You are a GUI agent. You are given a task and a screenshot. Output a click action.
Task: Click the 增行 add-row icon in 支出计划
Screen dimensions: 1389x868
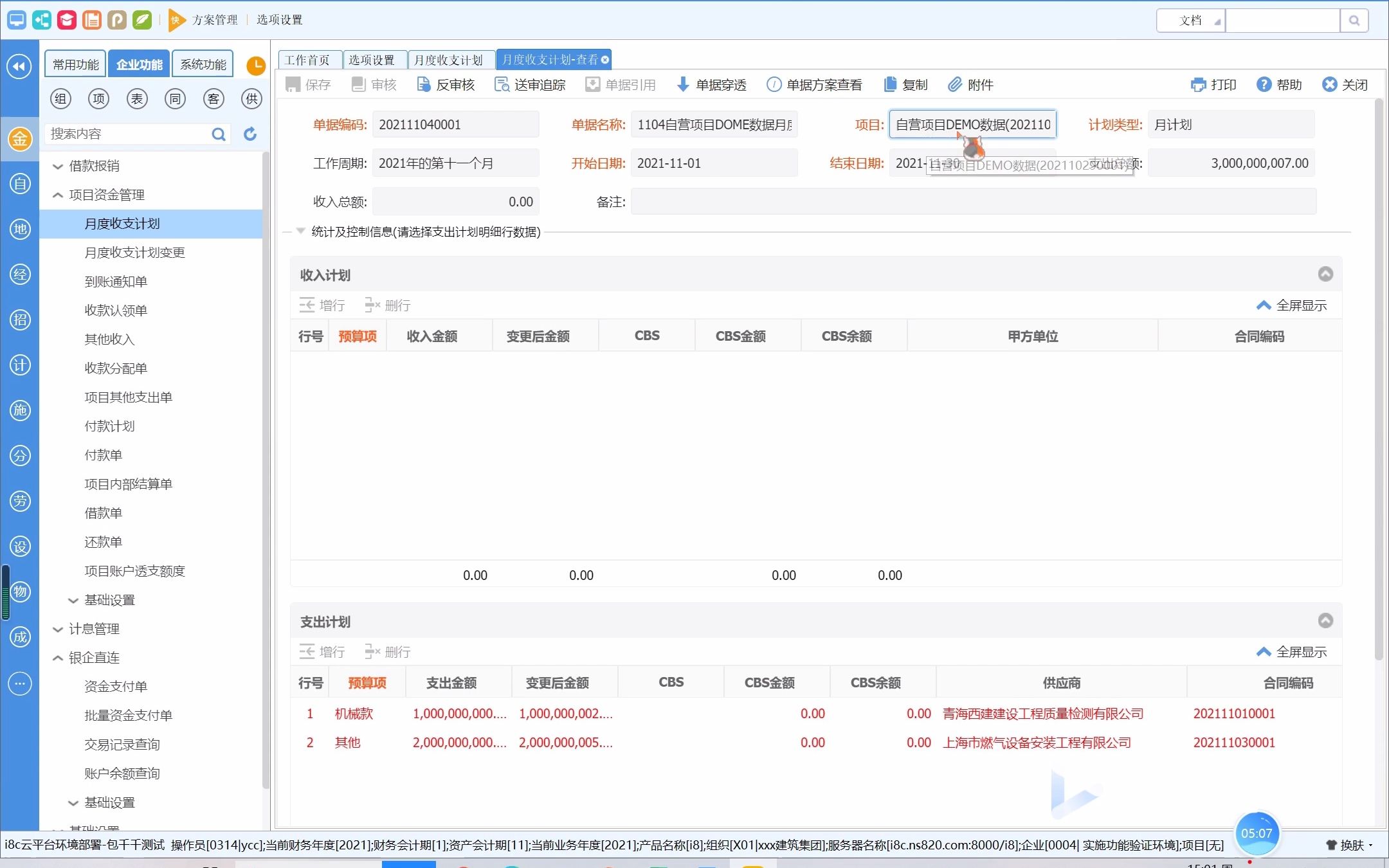coord(307,651)
